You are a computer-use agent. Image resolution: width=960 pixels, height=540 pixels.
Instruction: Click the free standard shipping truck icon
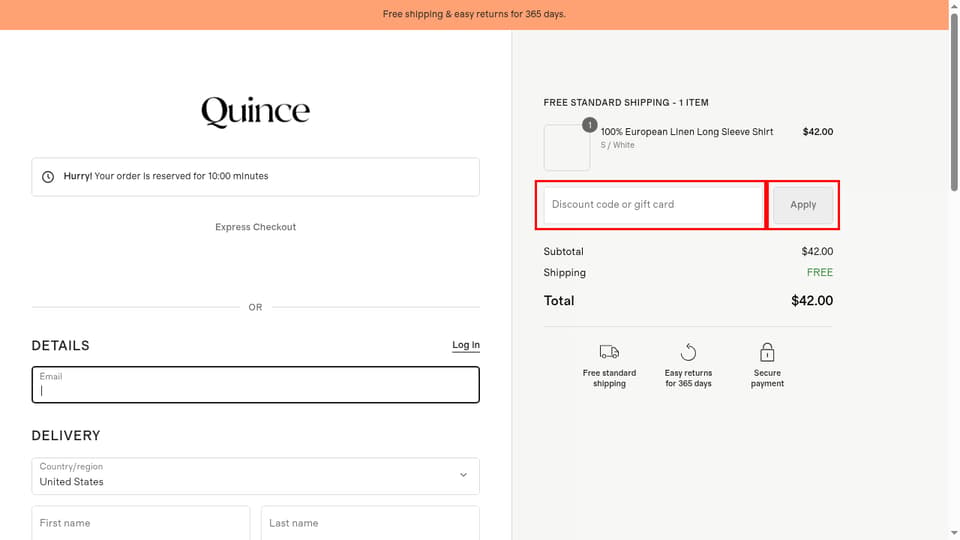[609, 351]
